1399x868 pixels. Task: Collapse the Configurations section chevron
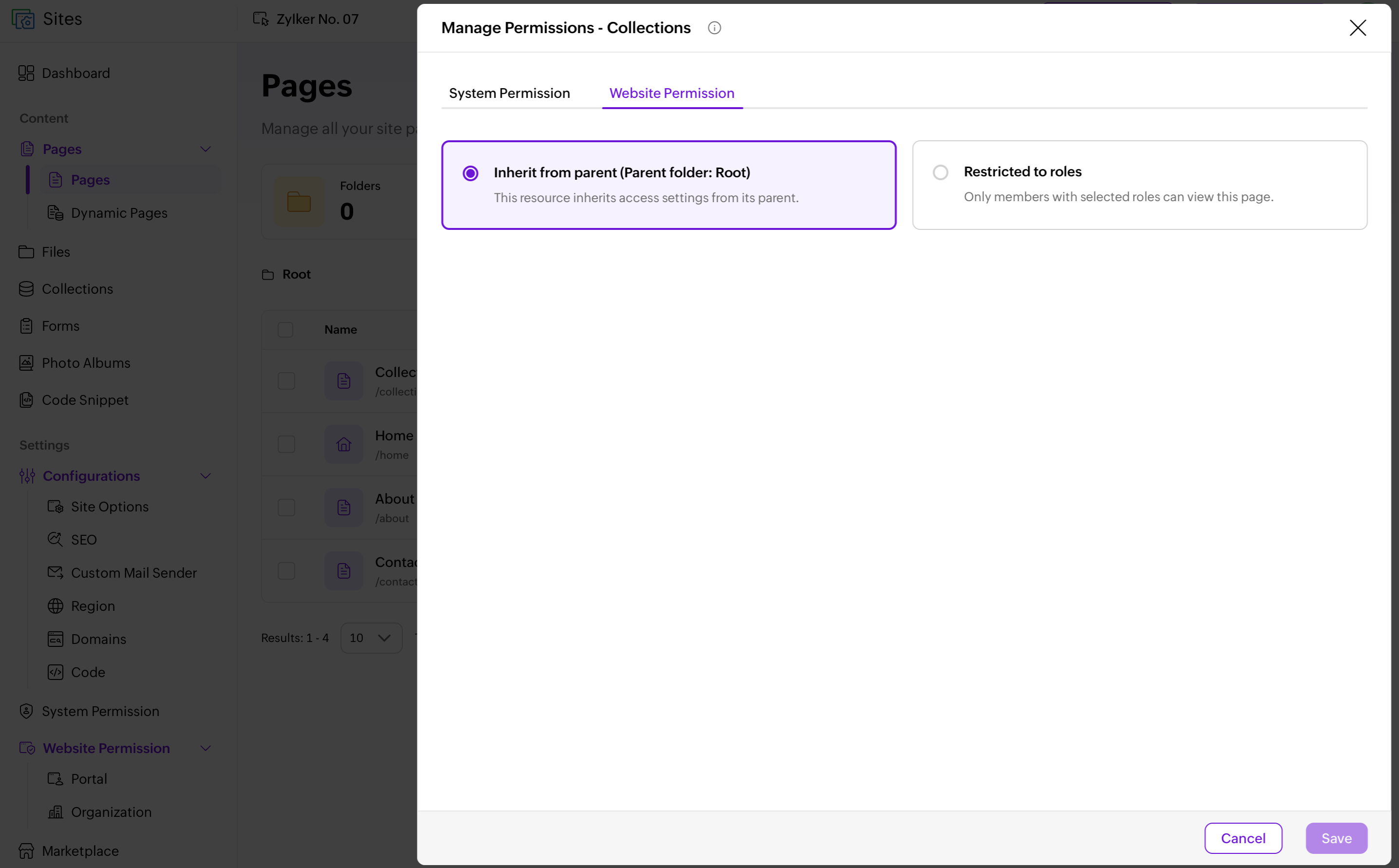pos(206,476)
